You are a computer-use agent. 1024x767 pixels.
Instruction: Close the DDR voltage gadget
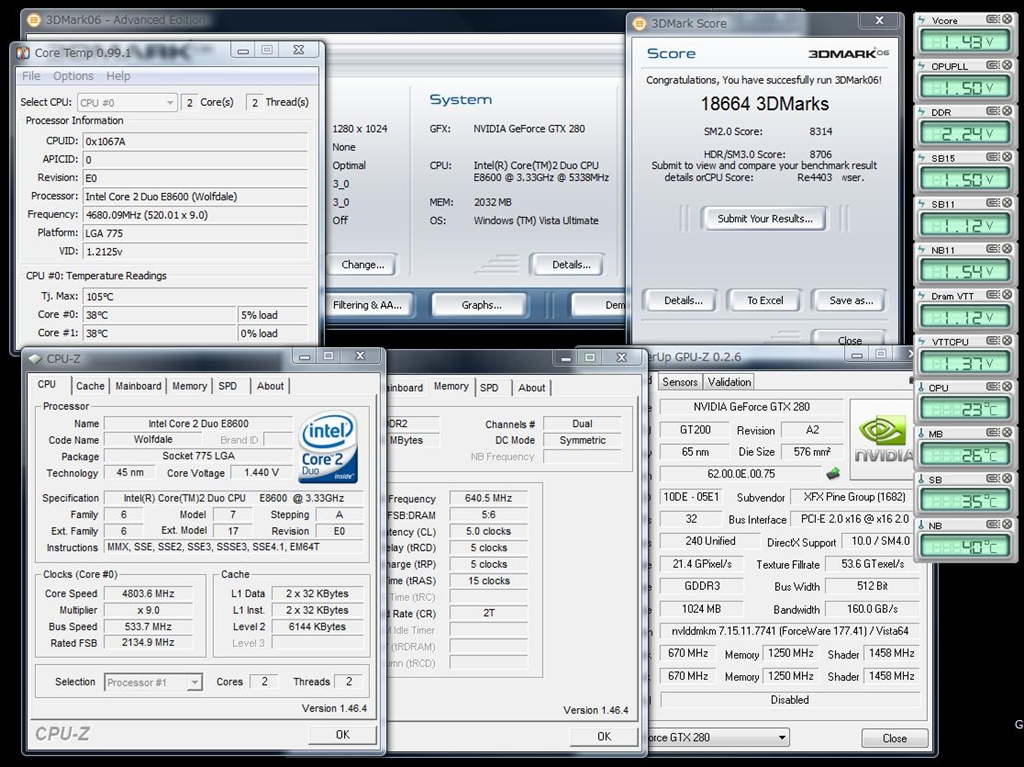pyautogui.click(x=1005, y=112)
